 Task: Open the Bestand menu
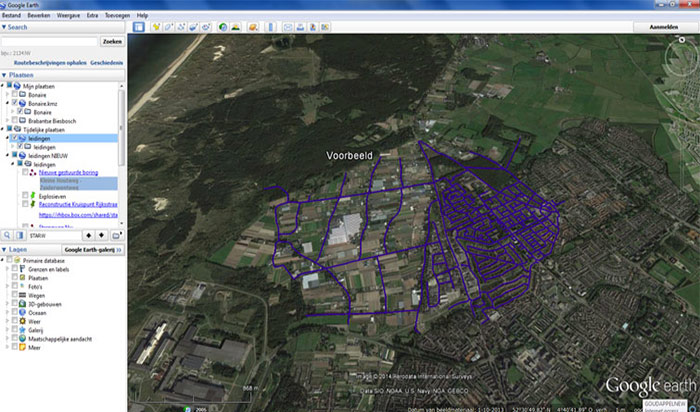pyautogui.click(x=11, y=15)
